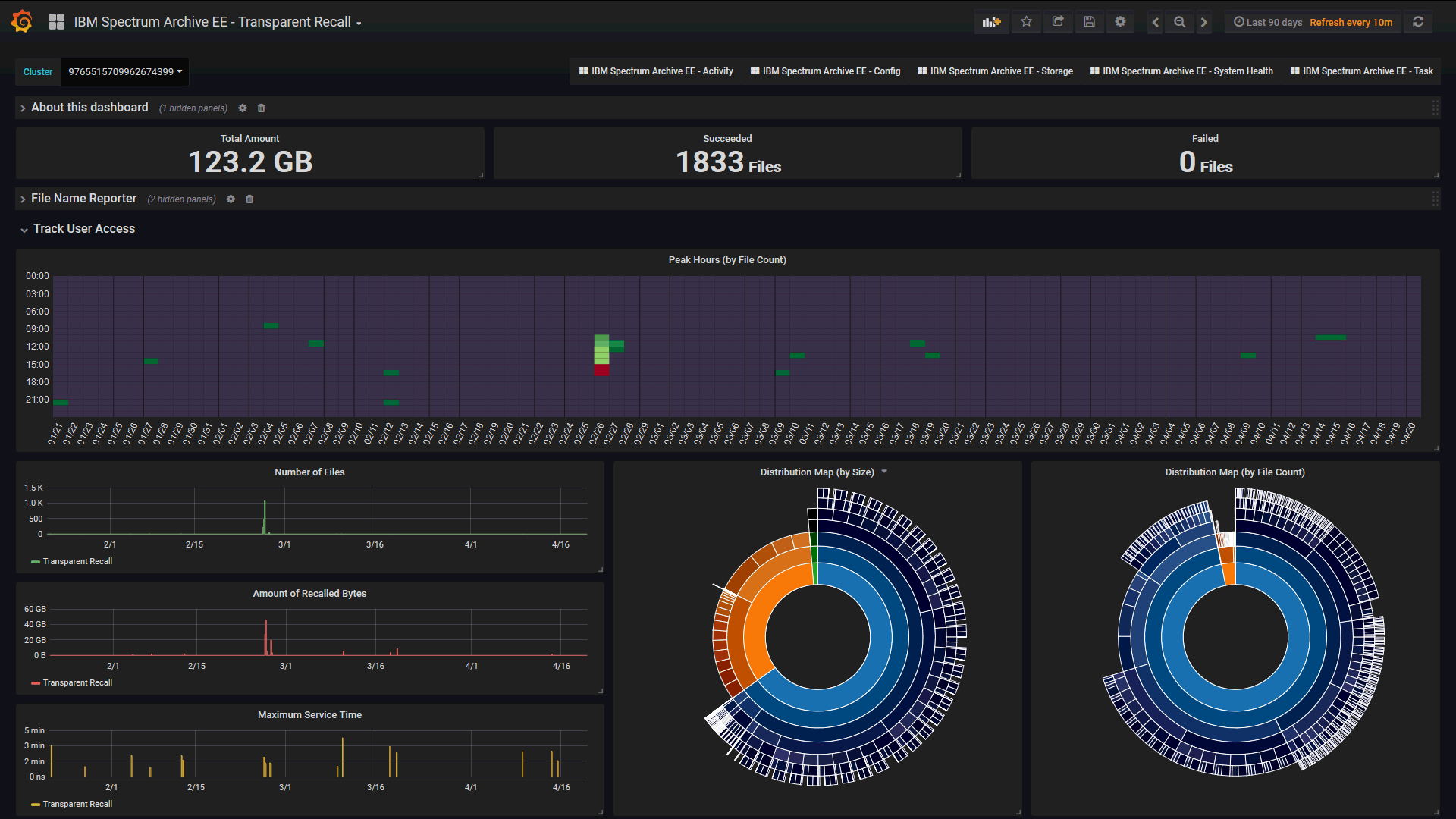Star this dashboard as favorite
The width and height of the screenshot is (1456, 819).
(x=1026, y=21)
